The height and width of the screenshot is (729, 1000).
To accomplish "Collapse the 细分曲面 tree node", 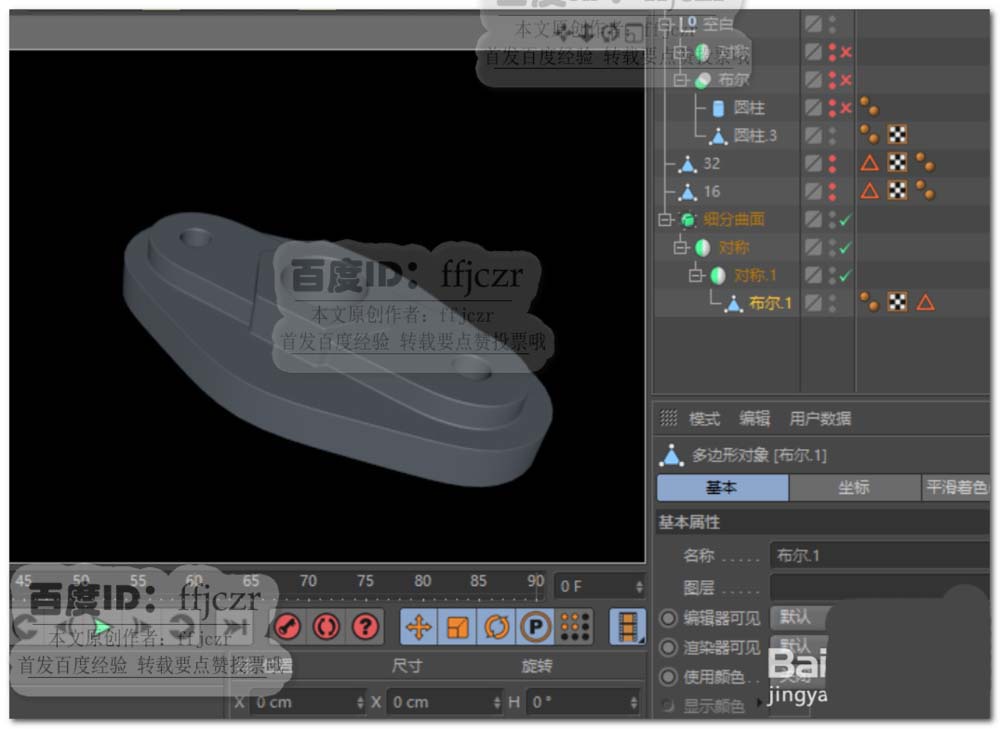I will (665, 219).
